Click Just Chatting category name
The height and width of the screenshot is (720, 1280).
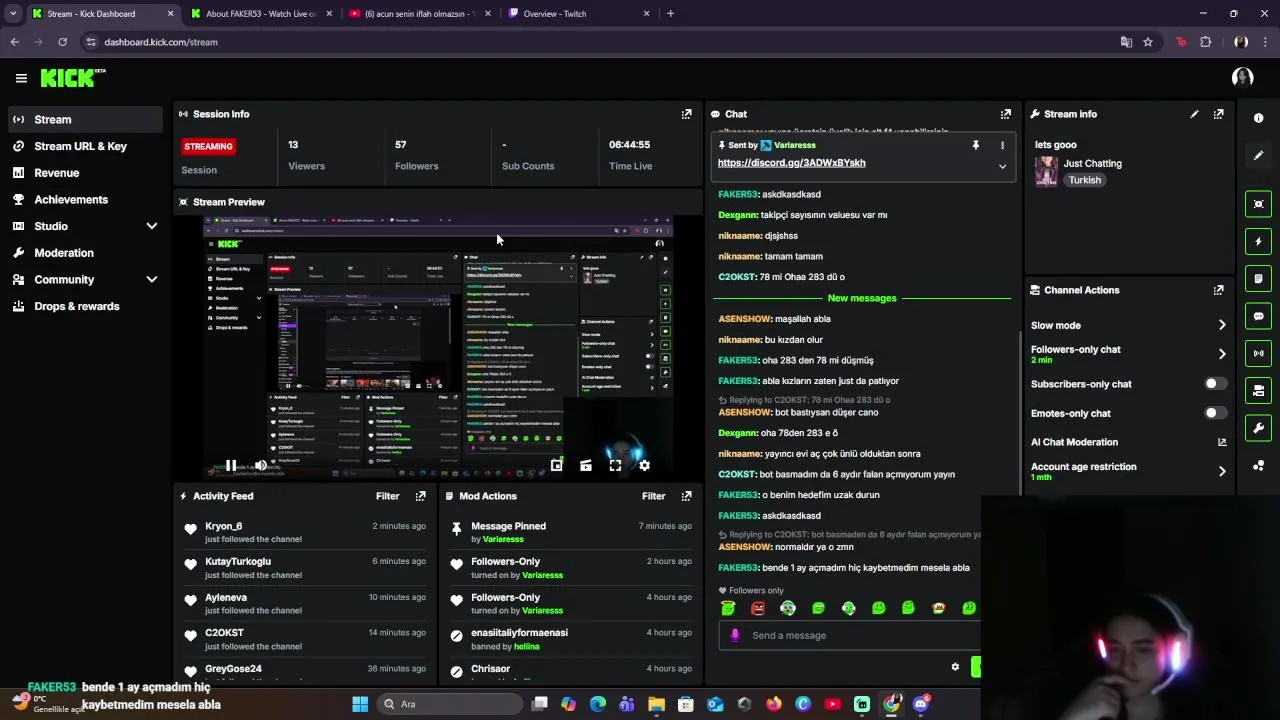pyautogui.click(x=1092, y=163)
